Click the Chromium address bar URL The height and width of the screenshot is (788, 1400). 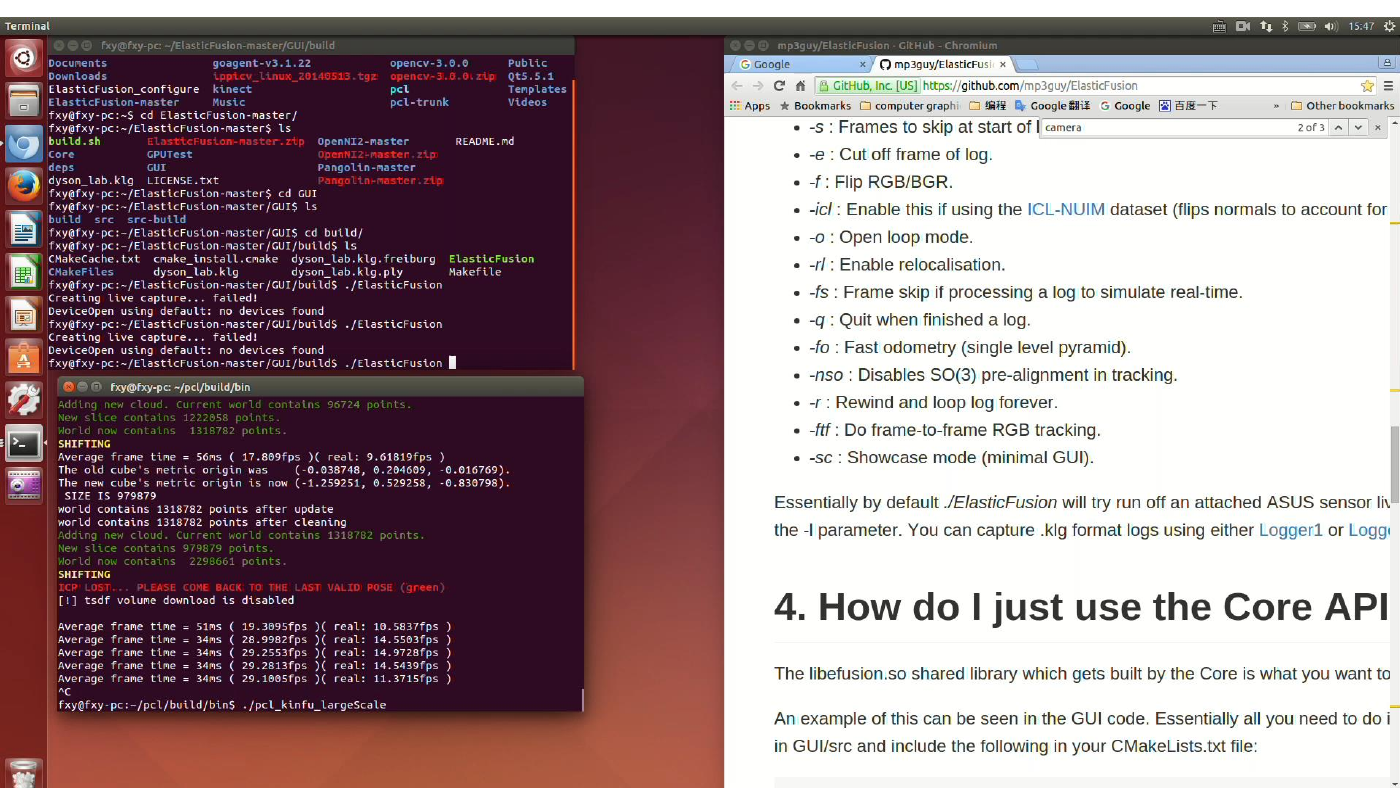tap(1030, 86)
